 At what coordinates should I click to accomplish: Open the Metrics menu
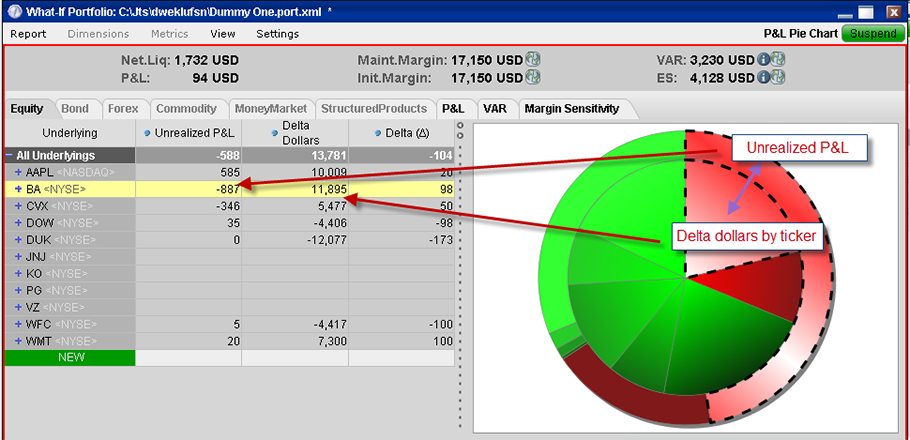169,34
